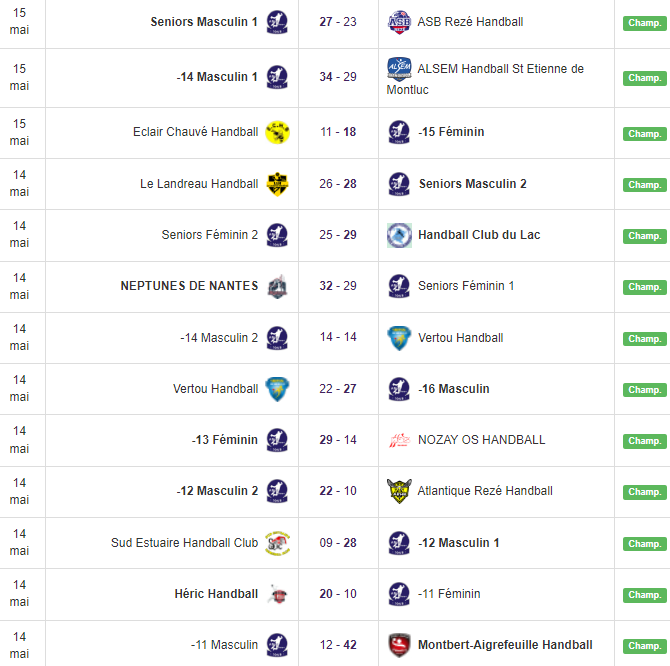
Task: Select the Vertou Handball opponent of -14 Masculin 2
Action: (x=460, y=338)
